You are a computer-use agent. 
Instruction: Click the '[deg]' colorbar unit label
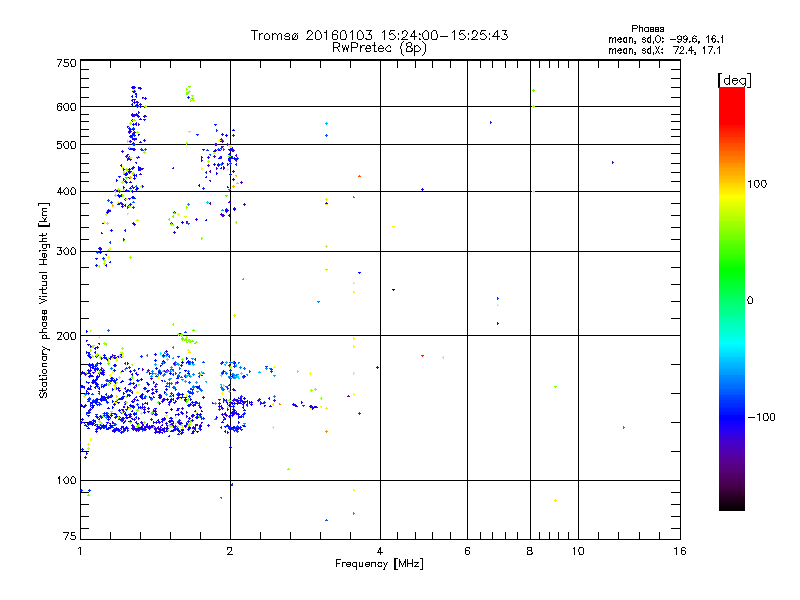734,80
